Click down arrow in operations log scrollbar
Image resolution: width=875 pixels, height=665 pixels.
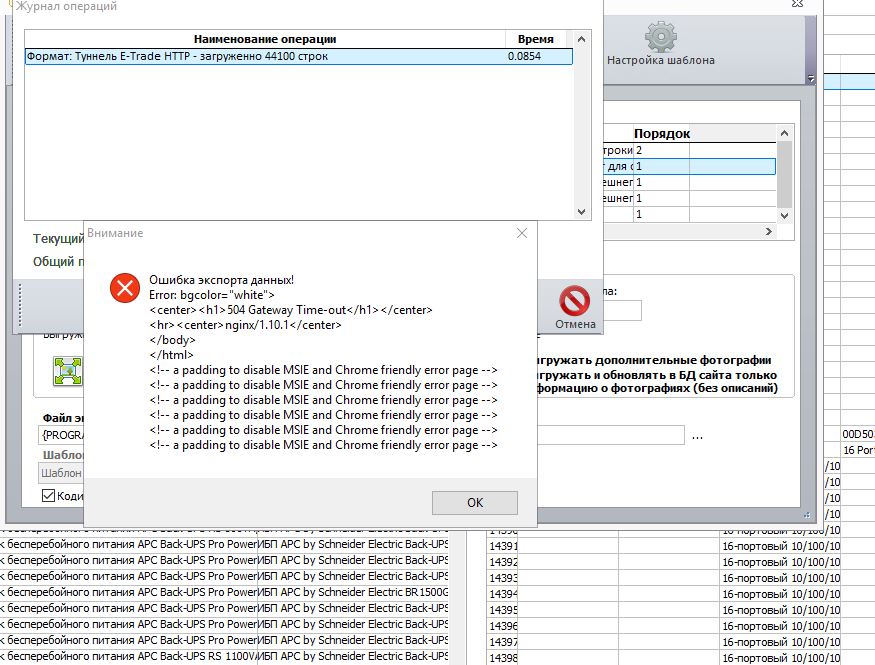coord(581,212)
